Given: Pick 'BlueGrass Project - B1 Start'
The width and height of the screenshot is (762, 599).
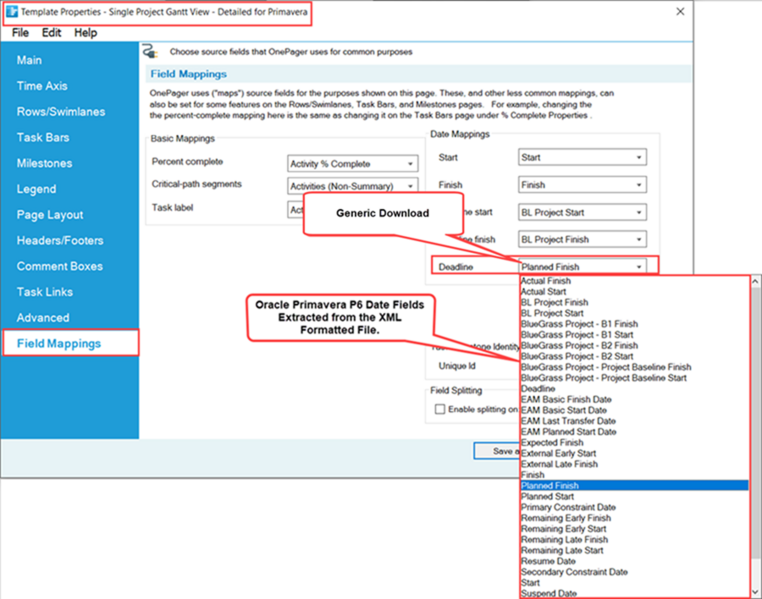Looking at the screenshot, I should [x=634, y=335].
